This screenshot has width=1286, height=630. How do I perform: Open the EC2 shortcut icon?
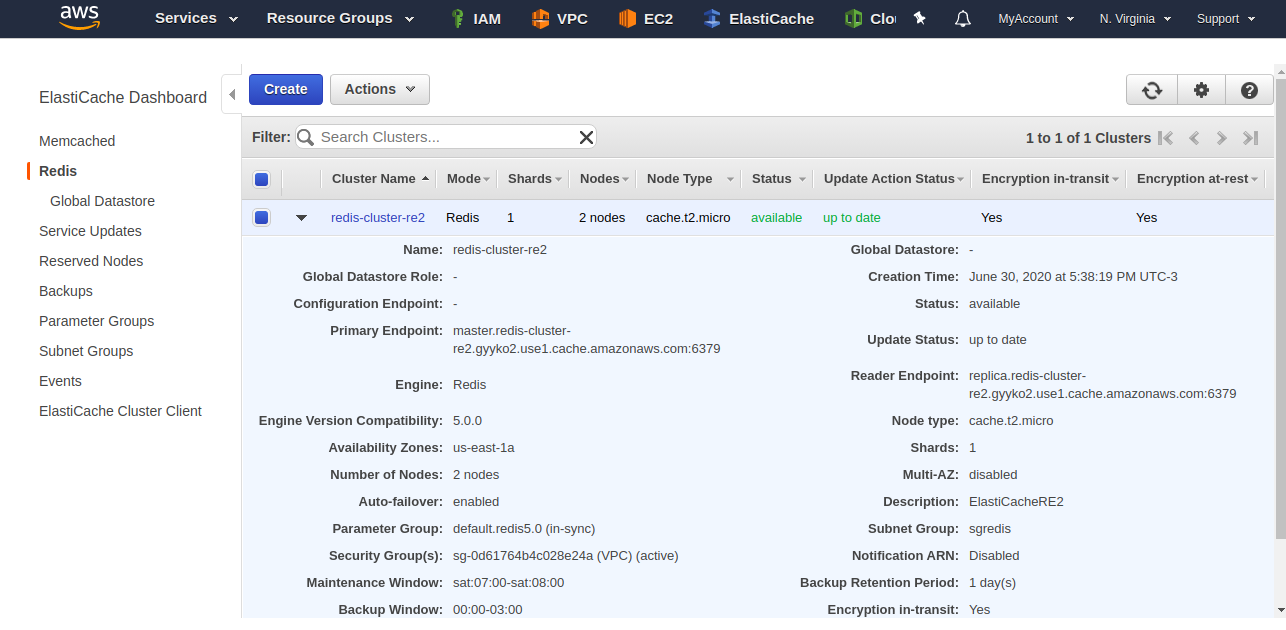point(628,18)
